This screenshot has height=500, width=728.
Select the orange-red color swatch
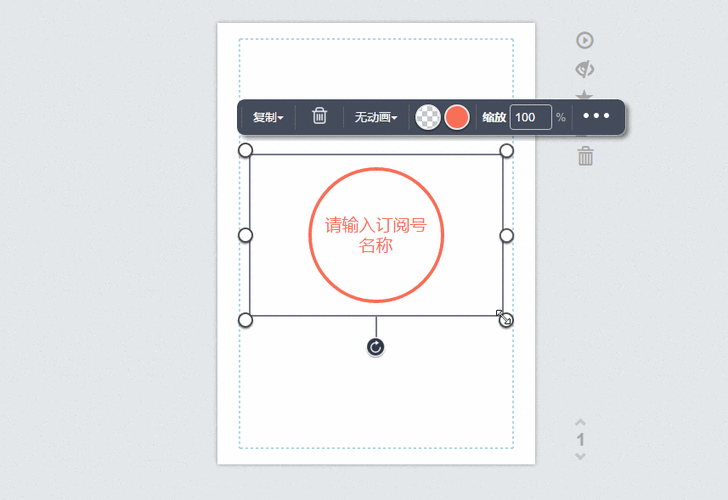(457, 117)
